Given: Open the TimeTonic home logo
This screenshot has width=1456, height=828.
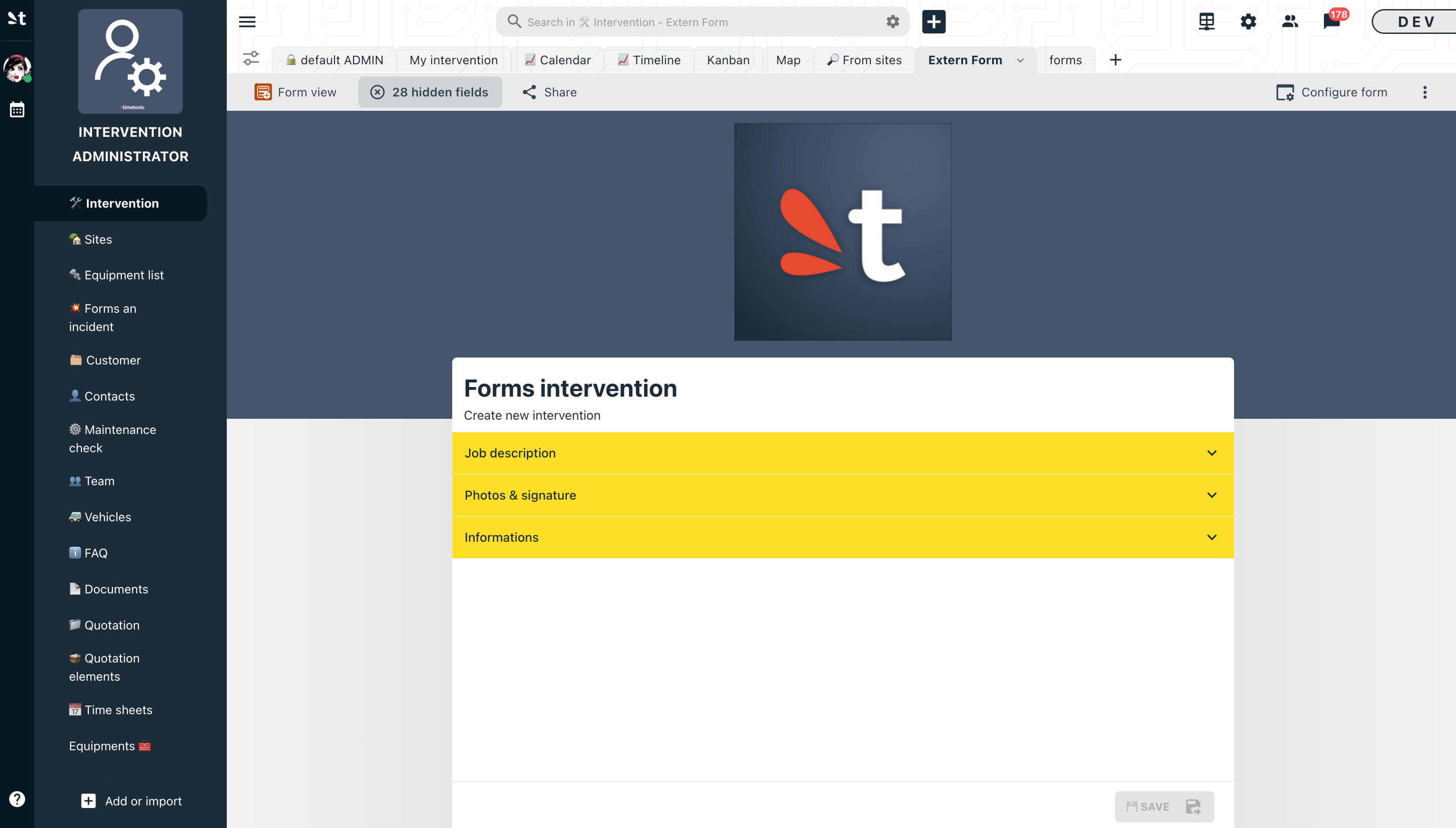Looking at the screenshot, I should [17, 19].
